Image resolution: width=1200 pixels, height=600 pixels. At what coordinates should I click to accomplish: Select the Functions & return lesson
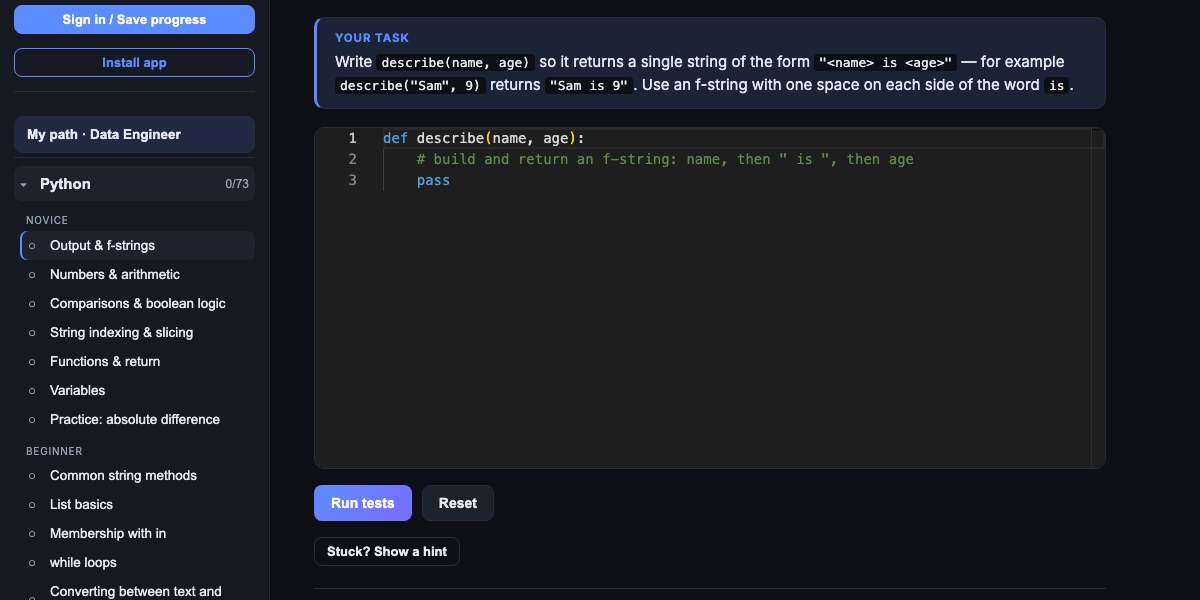point(138,361)
